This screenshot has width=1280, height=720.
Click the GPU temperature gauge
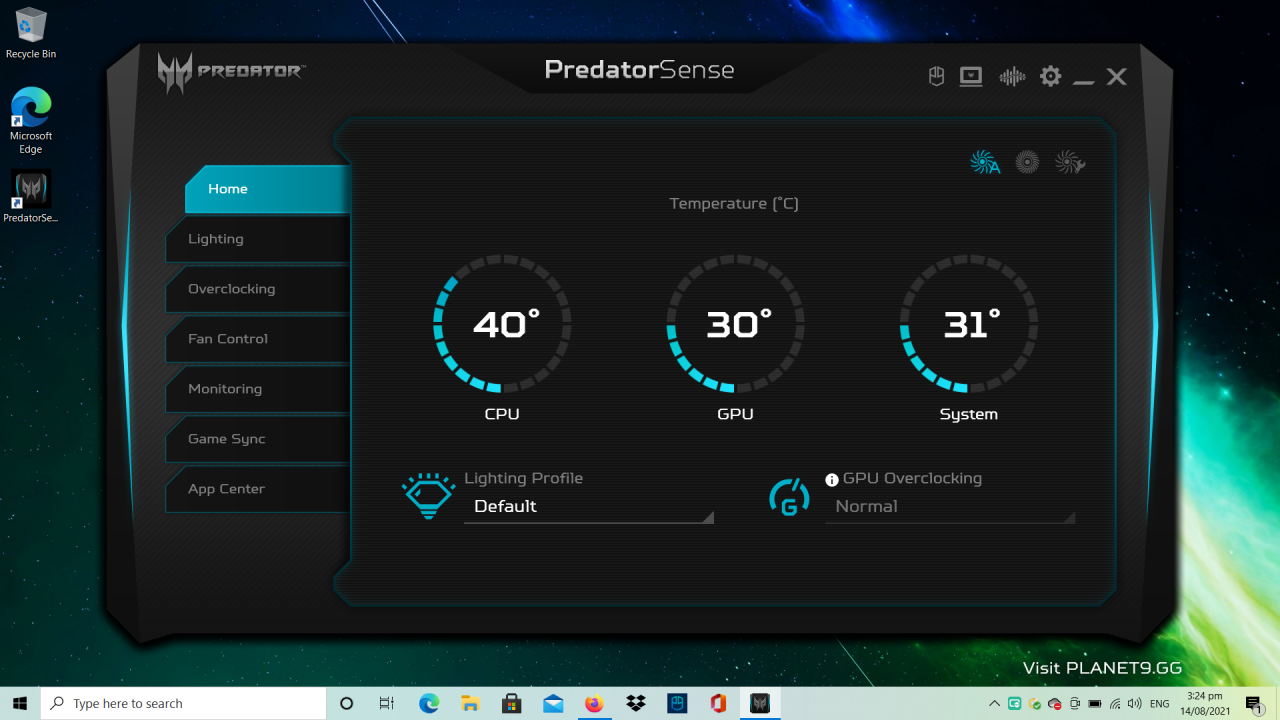[x=736, y=323]
